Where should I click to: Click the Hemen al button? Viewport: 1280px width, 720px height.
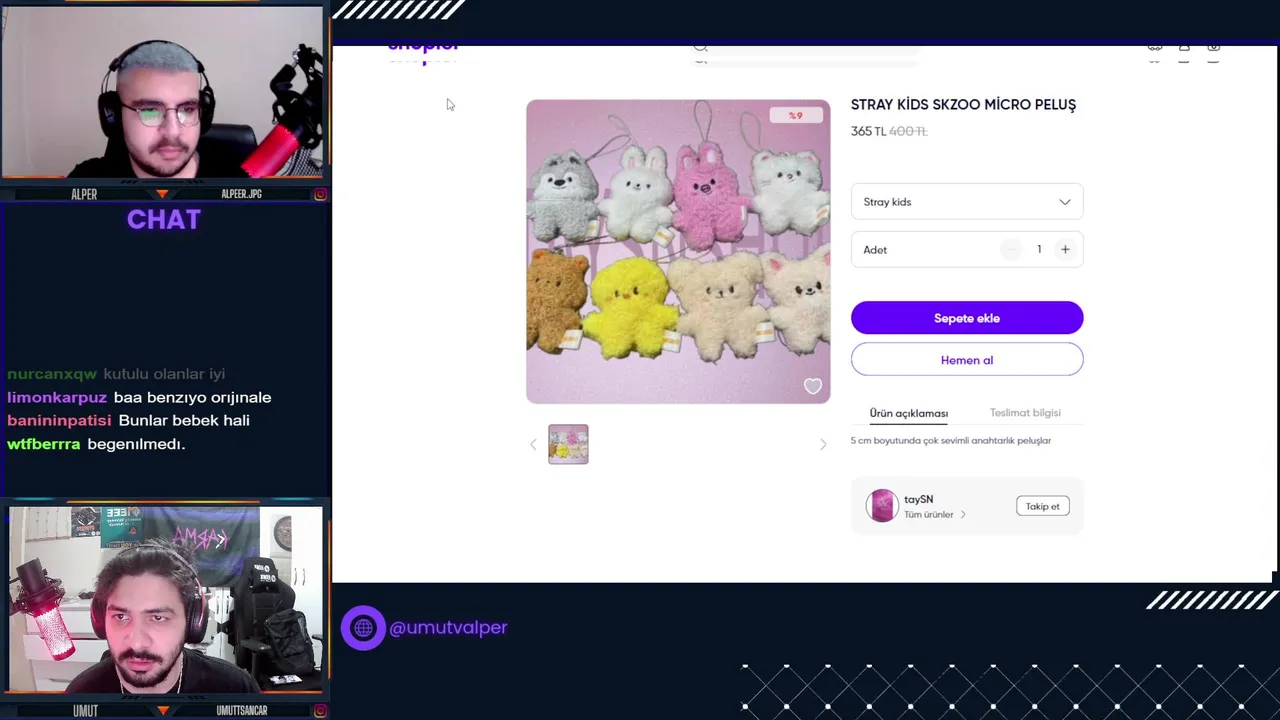click(967, 360)
